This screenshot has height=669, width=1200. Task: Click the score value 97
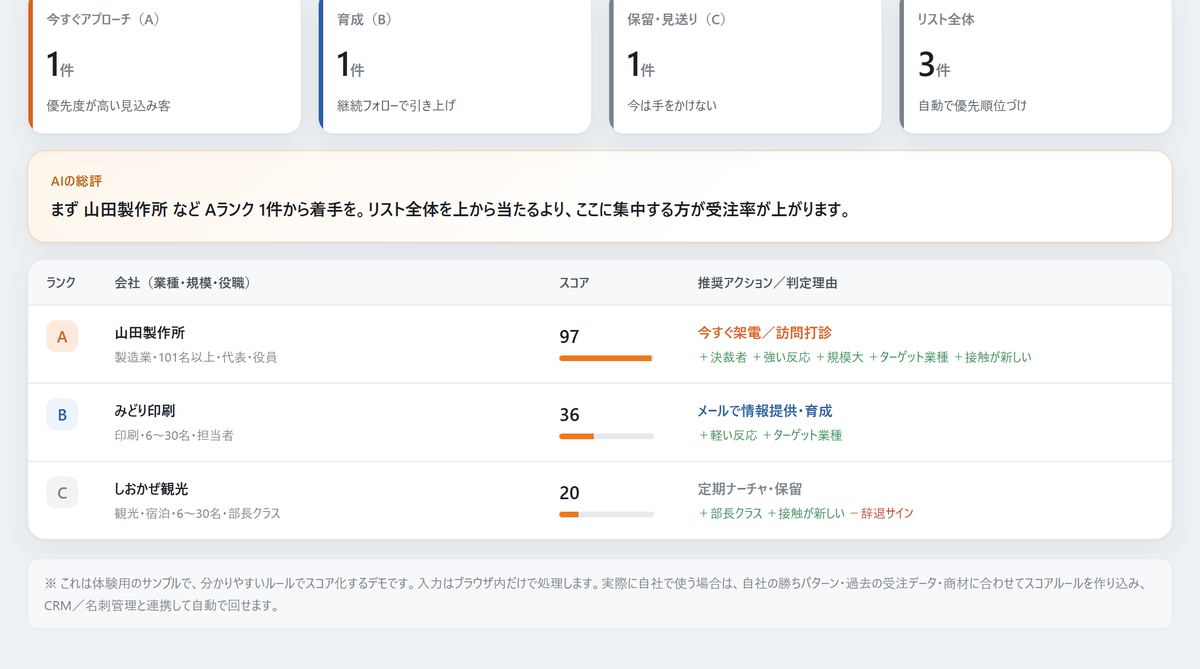click(569, 337)
